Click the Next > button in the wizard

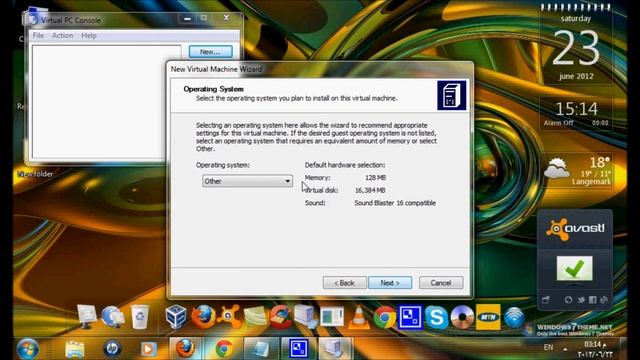[x=390, y=282]
